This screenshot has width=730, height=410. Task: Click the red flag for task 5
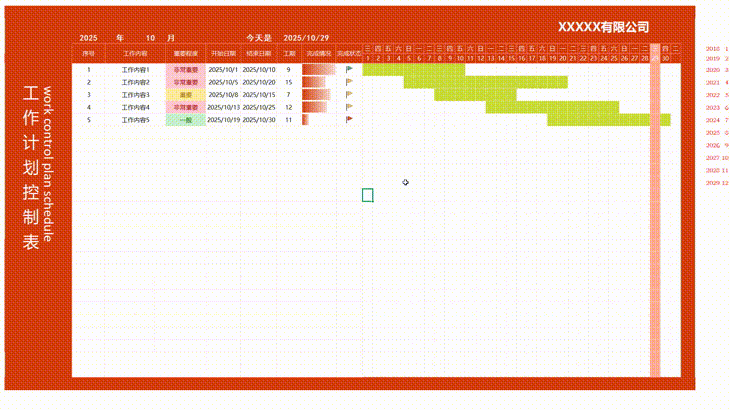click(x=349, y=119)
